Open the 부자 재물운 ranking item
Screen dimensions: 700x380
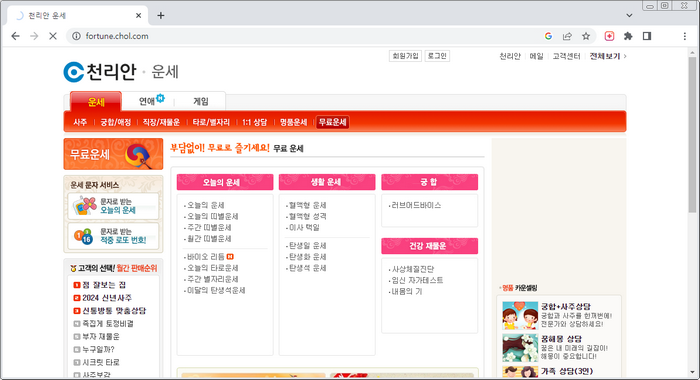click(101, 337)
